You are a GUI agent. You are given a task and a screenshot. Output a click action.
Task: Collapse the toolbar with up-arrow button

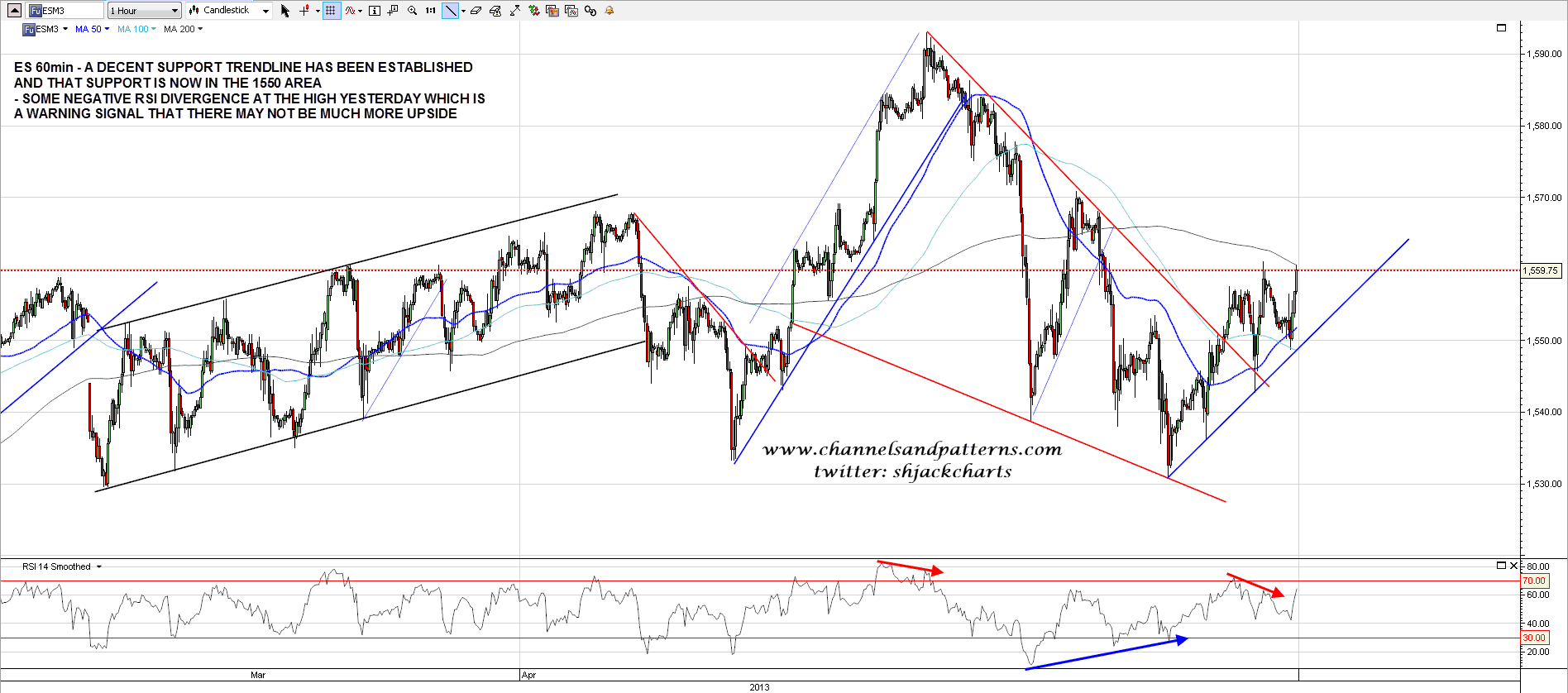14,11
